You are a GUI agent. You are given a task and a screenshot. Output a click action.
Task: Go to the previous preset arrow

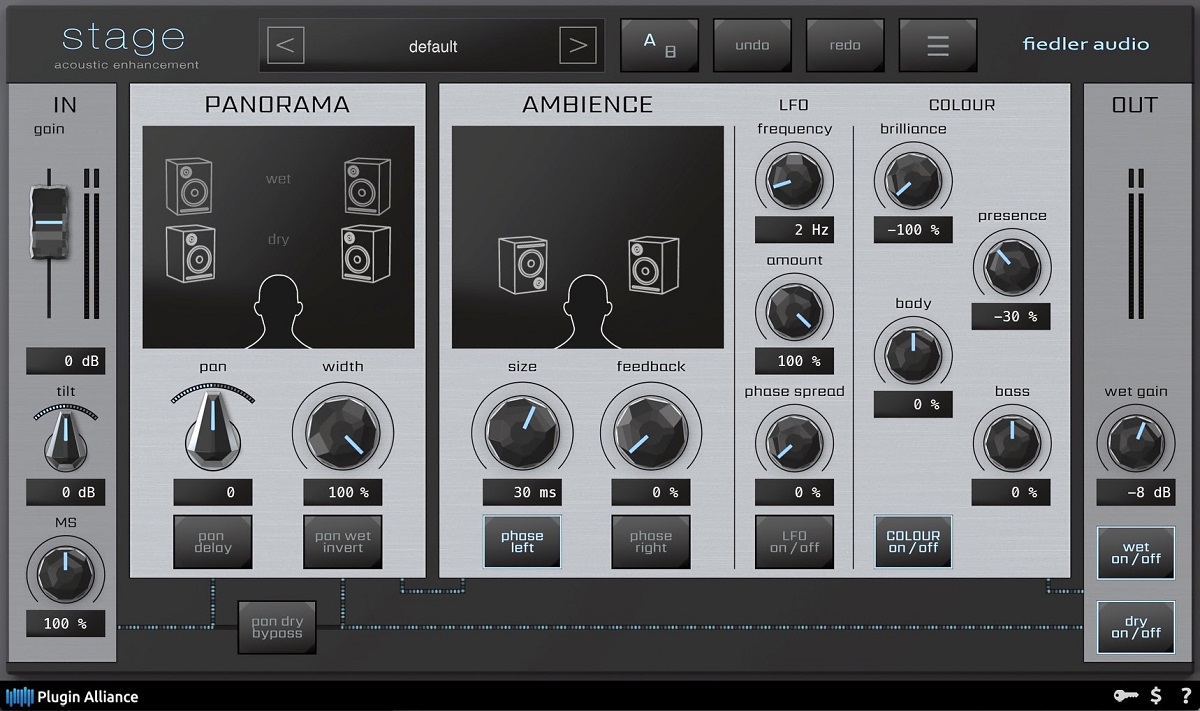tap(286, 46)
